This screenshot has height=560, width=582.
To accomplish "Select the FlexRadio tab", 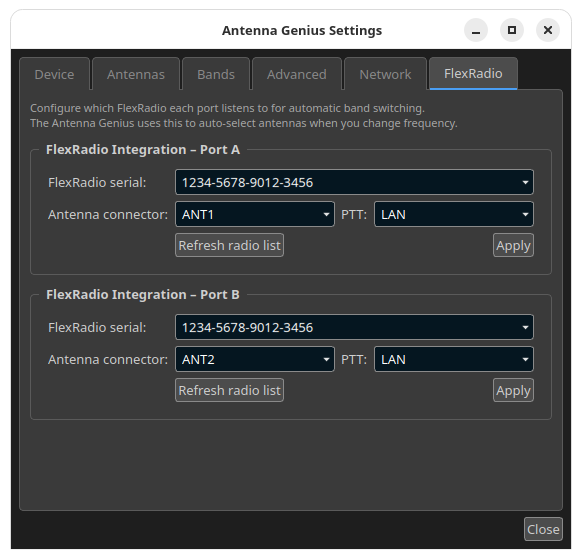I will coord(473,73).
